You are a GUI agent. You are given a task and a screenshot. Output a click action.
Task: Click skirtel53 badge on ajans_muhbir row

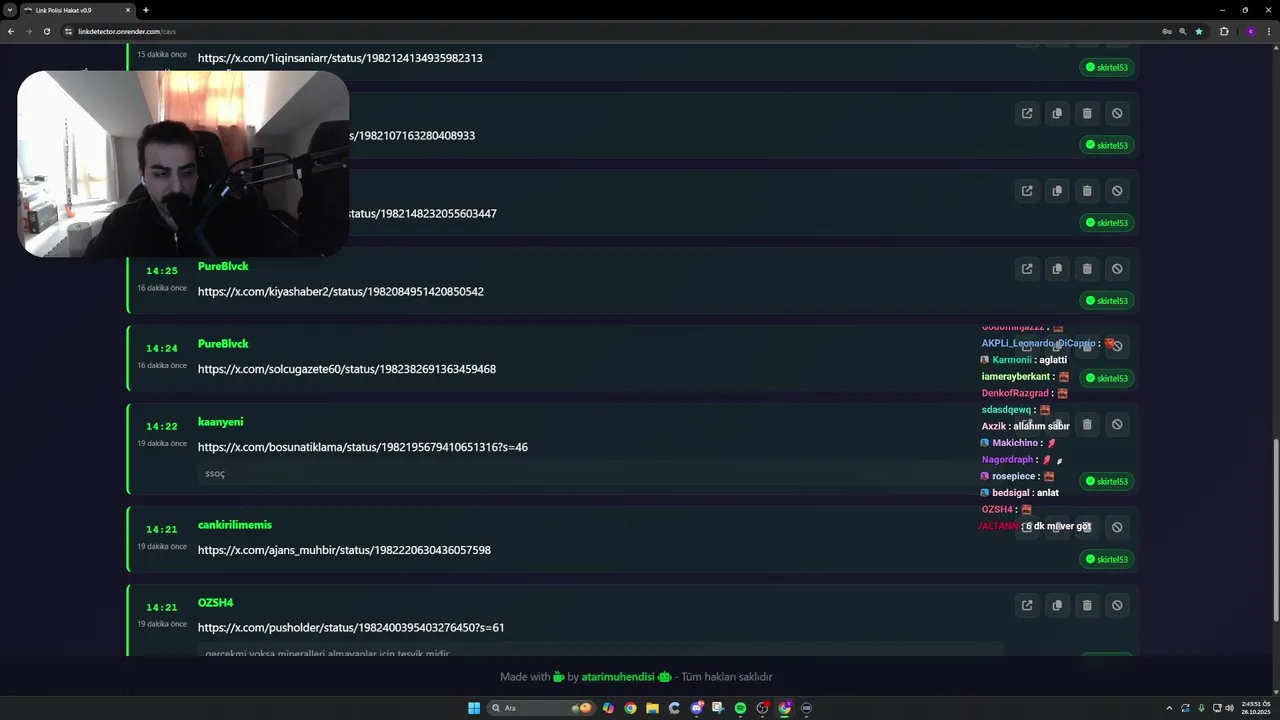click(1107, 559)
